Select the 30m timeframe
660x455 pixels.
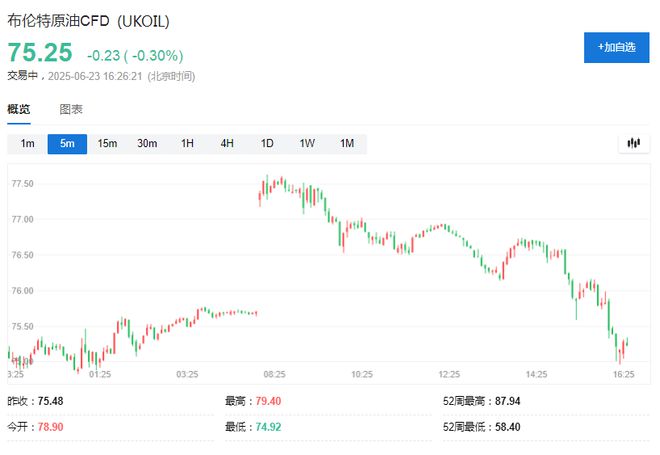coord(147,144)
